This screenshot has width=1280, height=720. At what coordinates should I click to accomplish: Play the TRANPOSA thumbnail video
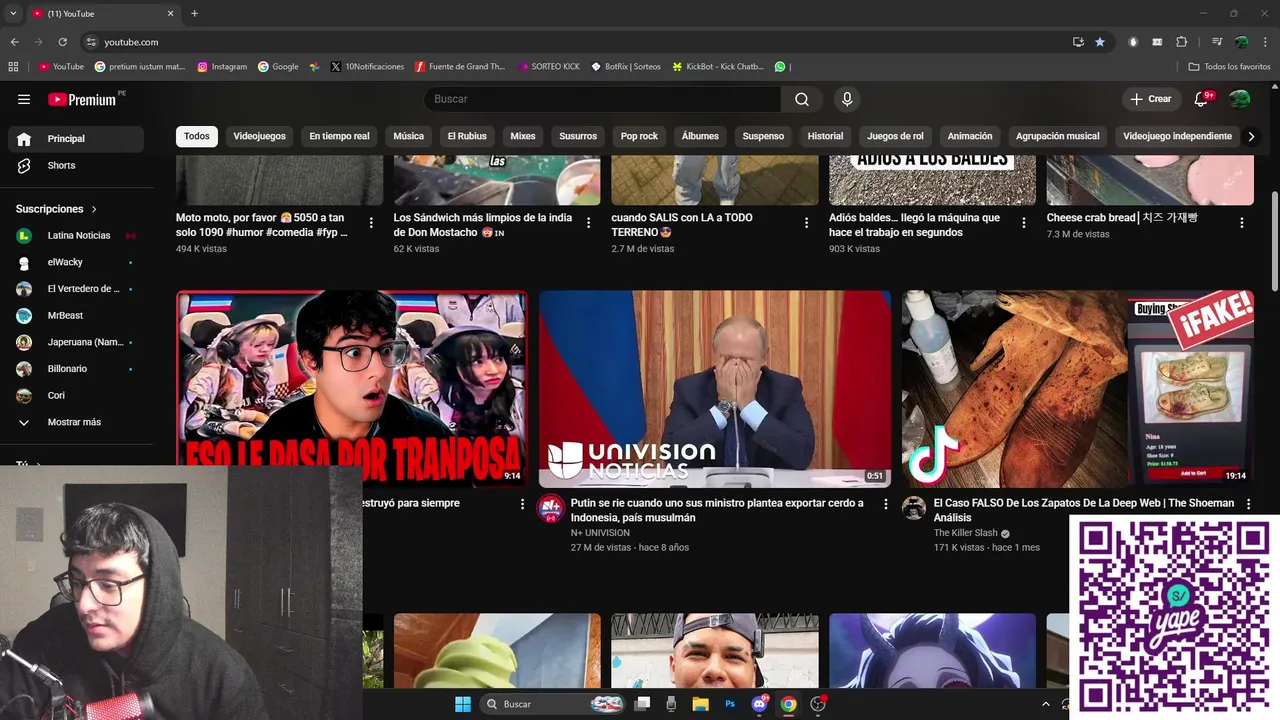pos(352,389)
